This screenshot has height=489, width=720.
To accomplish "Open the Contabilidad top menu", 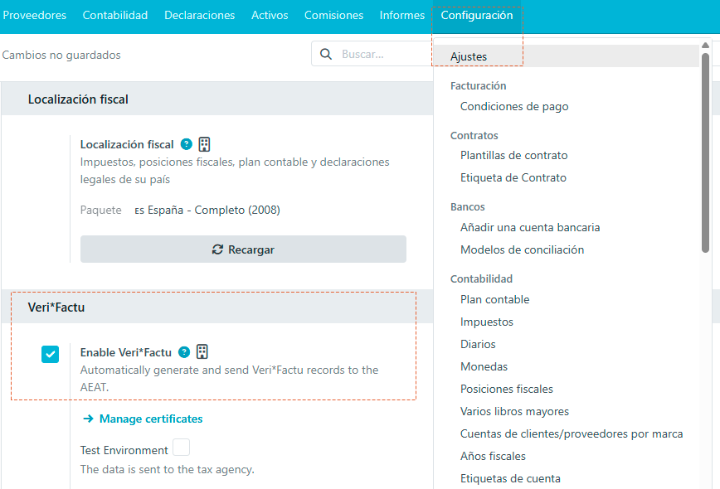I will [115, 15].
